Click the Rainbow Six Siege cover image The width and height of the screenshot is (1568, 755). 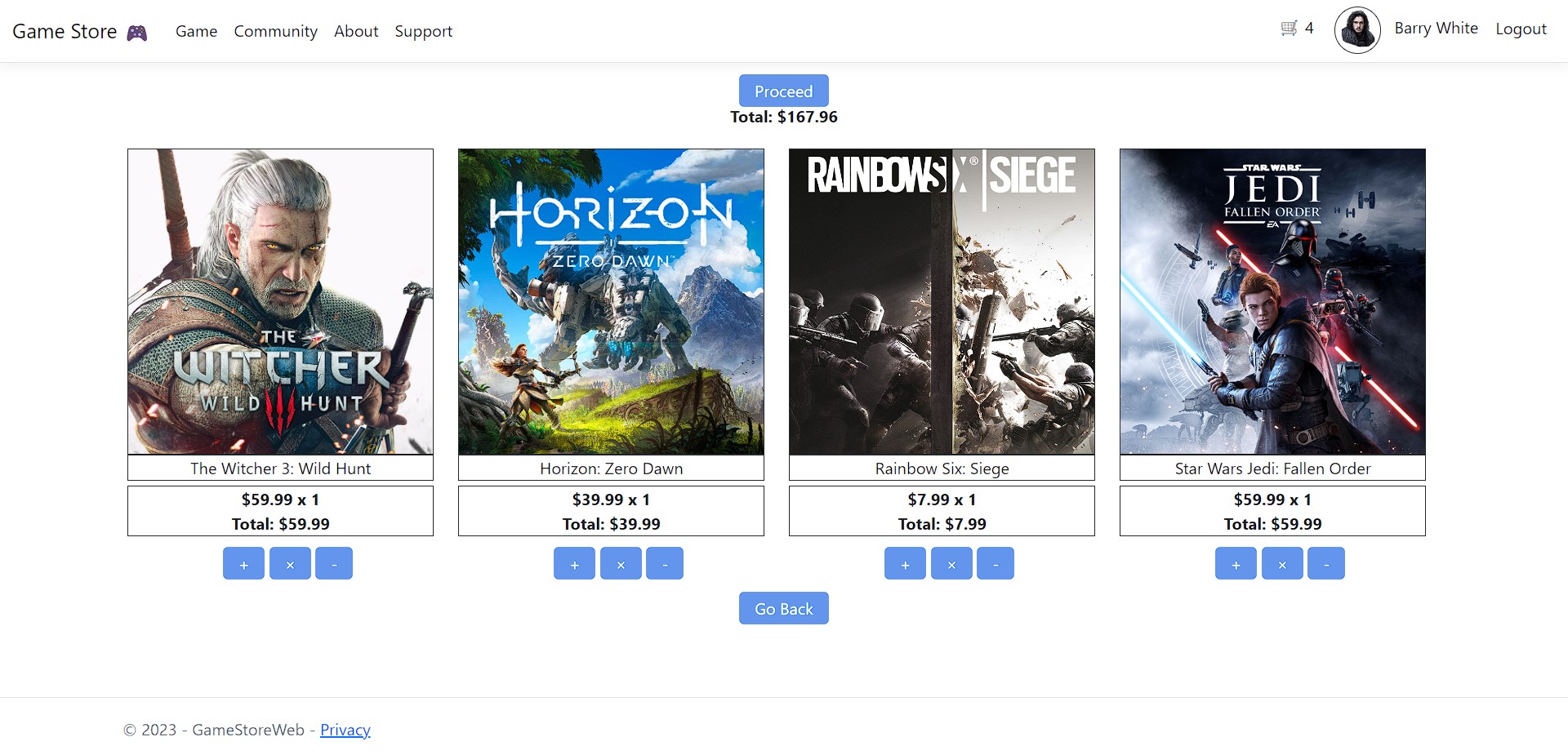(942, 301)
